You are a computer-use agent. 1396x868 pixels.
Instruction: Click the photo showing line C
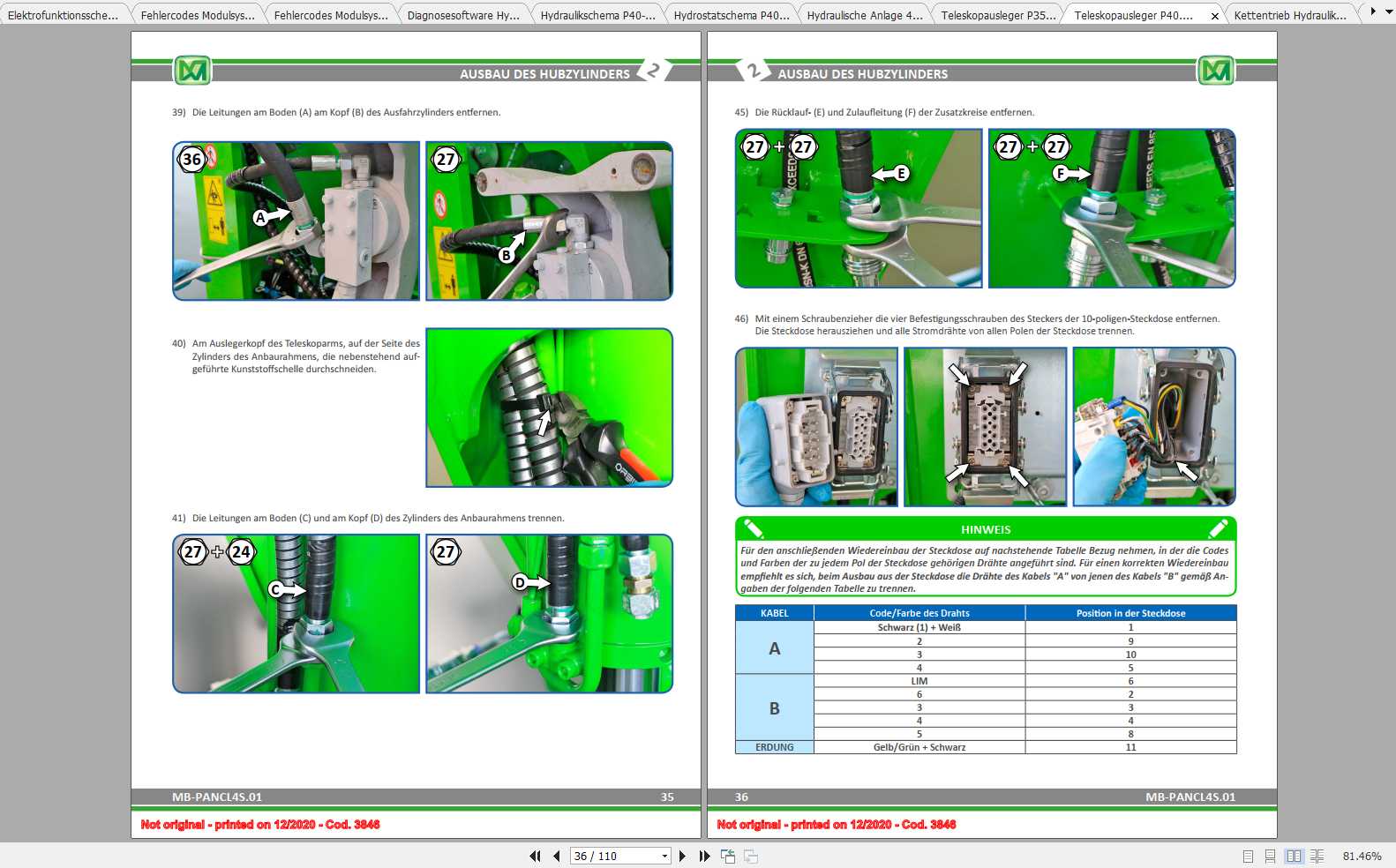(296, 613)
